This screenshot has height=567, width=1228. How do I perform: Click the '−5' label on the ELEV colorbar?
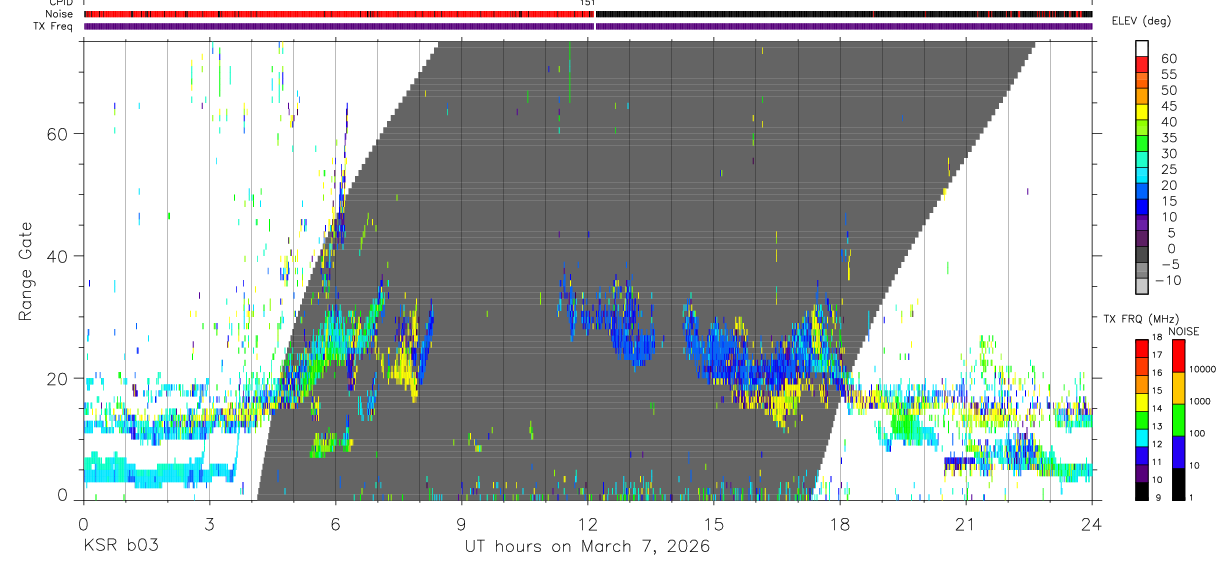pyautogui.click(x=1168, y=264)
